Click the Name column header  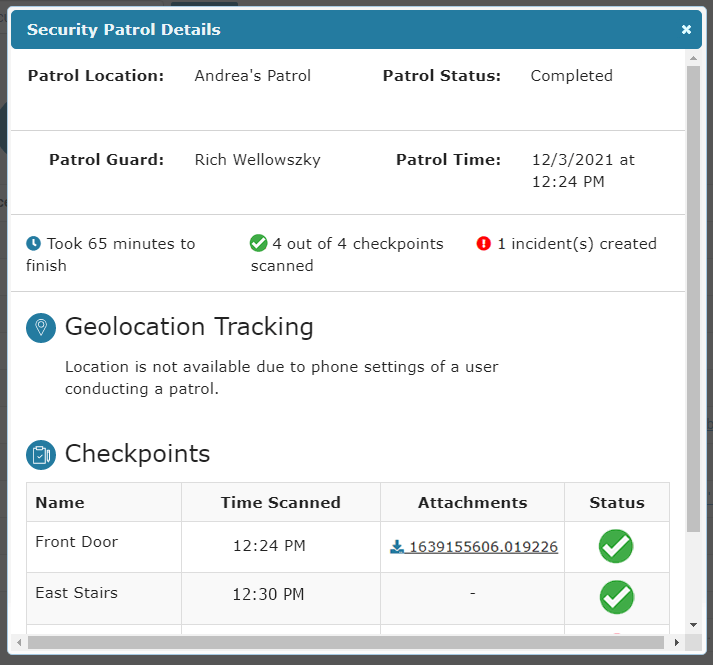pos(60,503)
